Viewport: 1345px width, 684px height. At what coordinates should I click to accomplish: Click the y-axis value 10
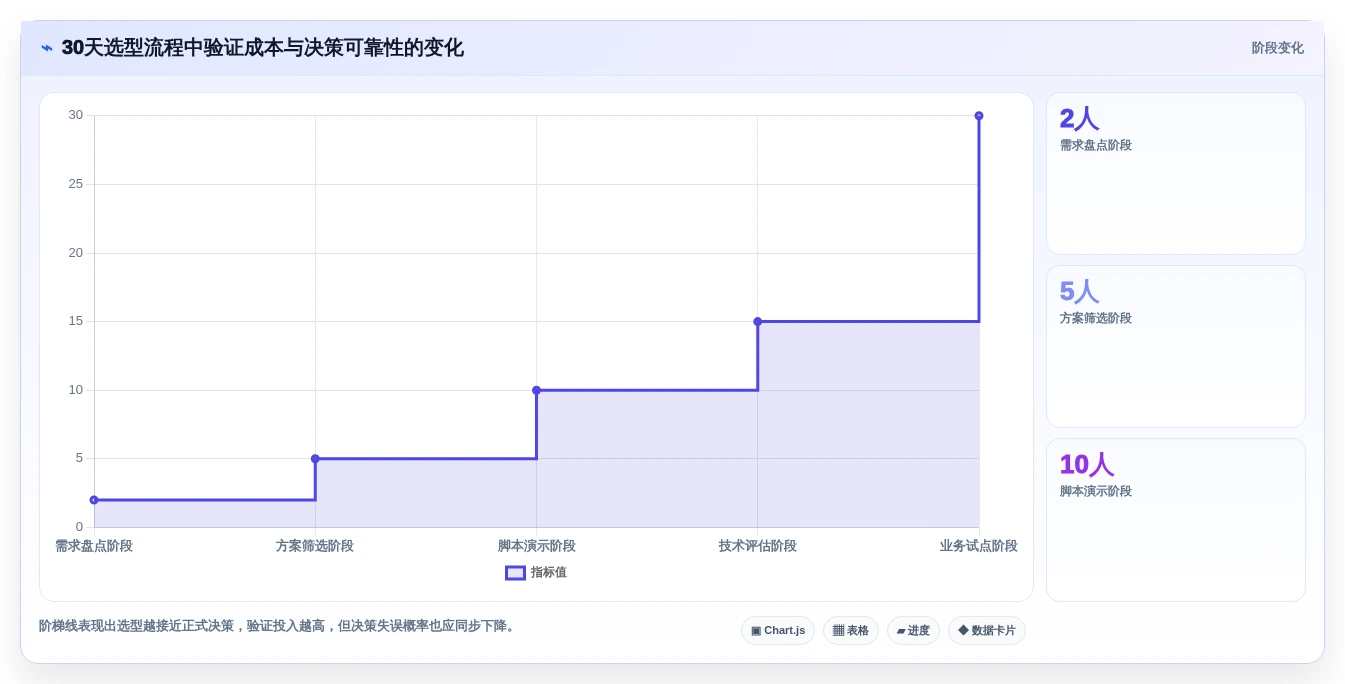click(76, 390)
